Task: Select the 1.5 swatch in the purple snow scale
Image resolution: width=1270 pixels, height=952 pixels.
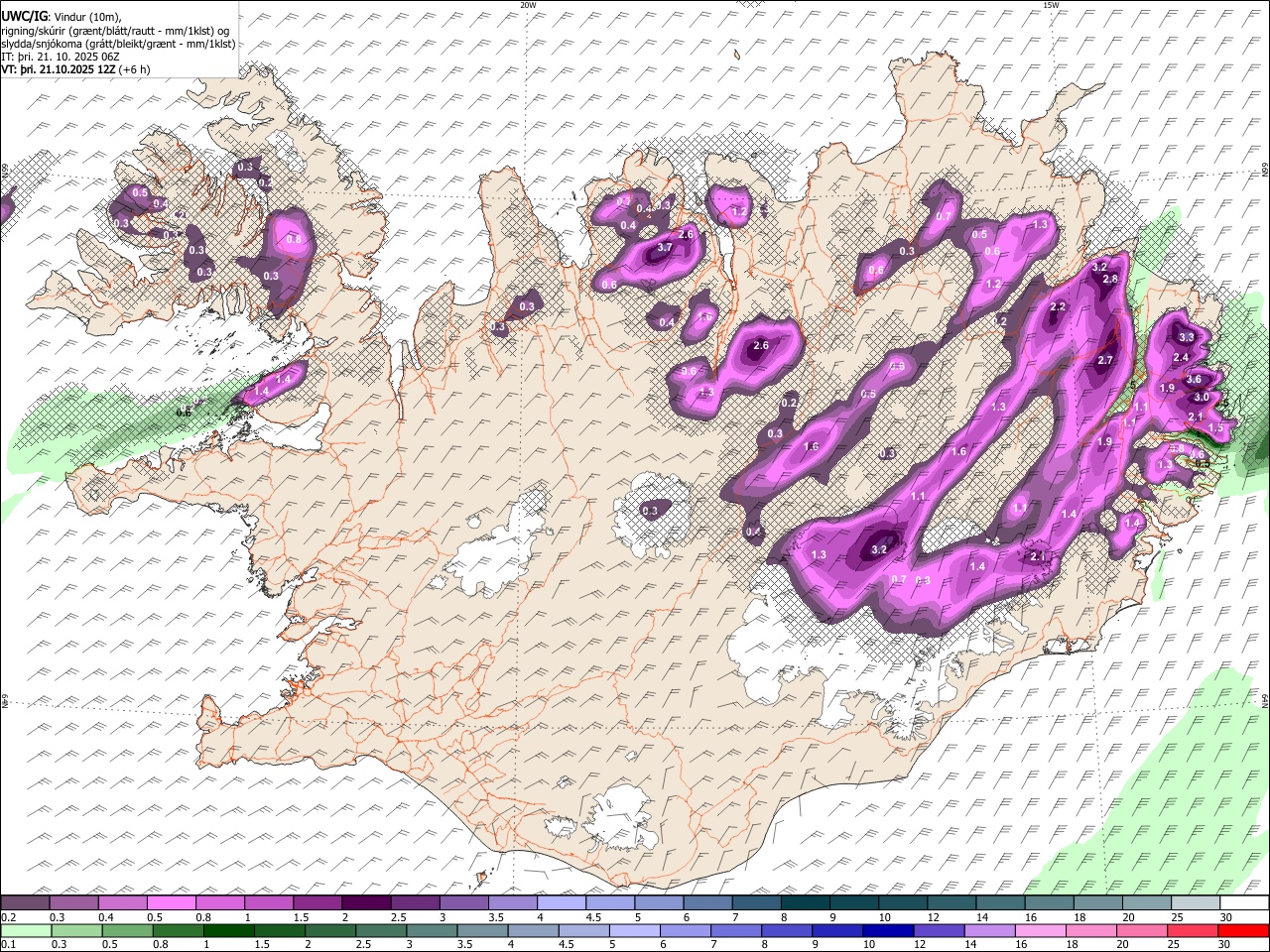Action: 317,903
